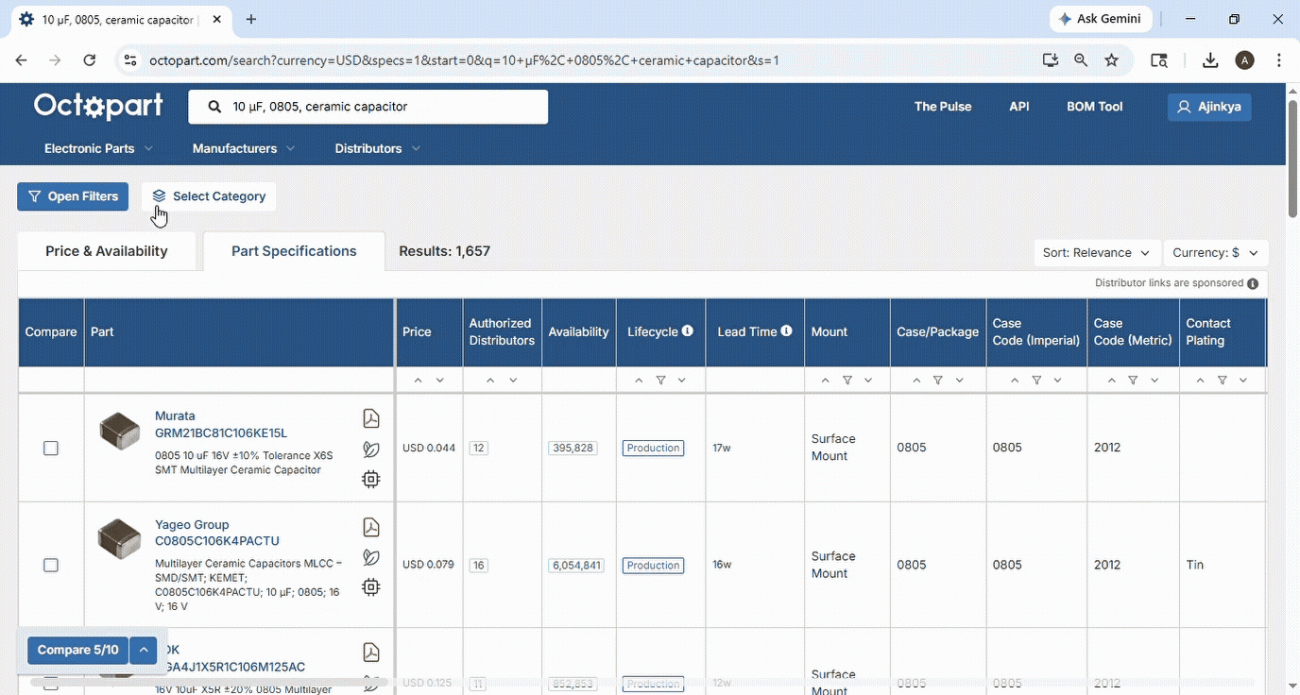The height and width of the screenshot is (695, 1300).
Task: Expand the Electronic Parts menu
Action: point(98,149)
